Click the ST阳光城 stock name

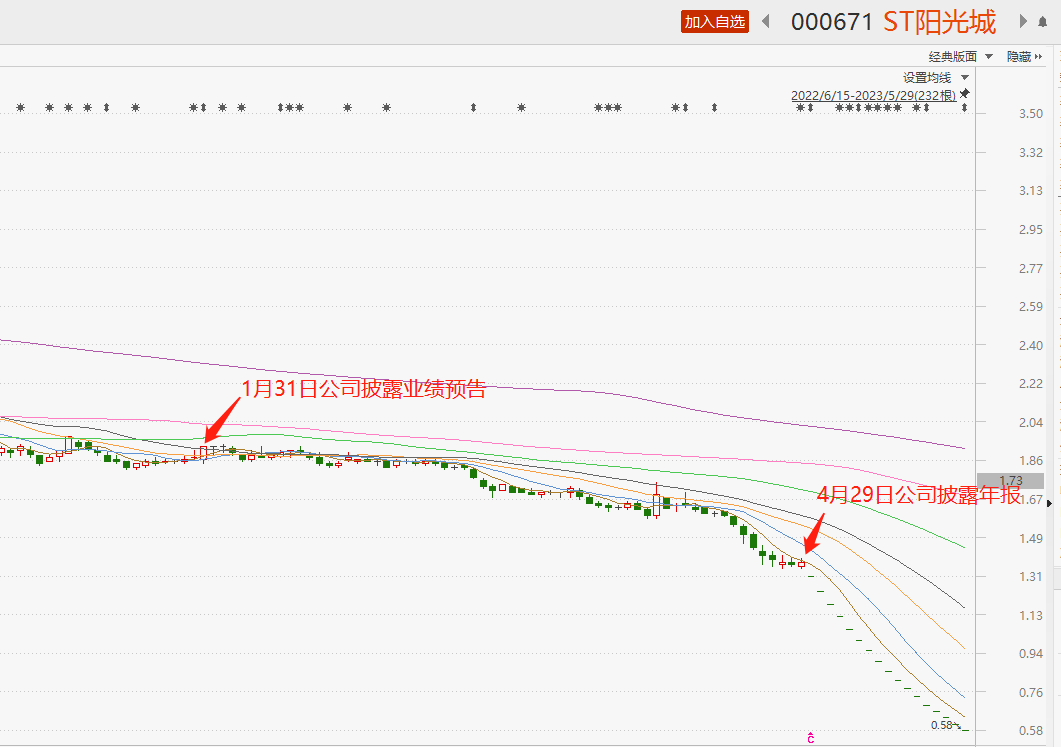coord(939,22)
